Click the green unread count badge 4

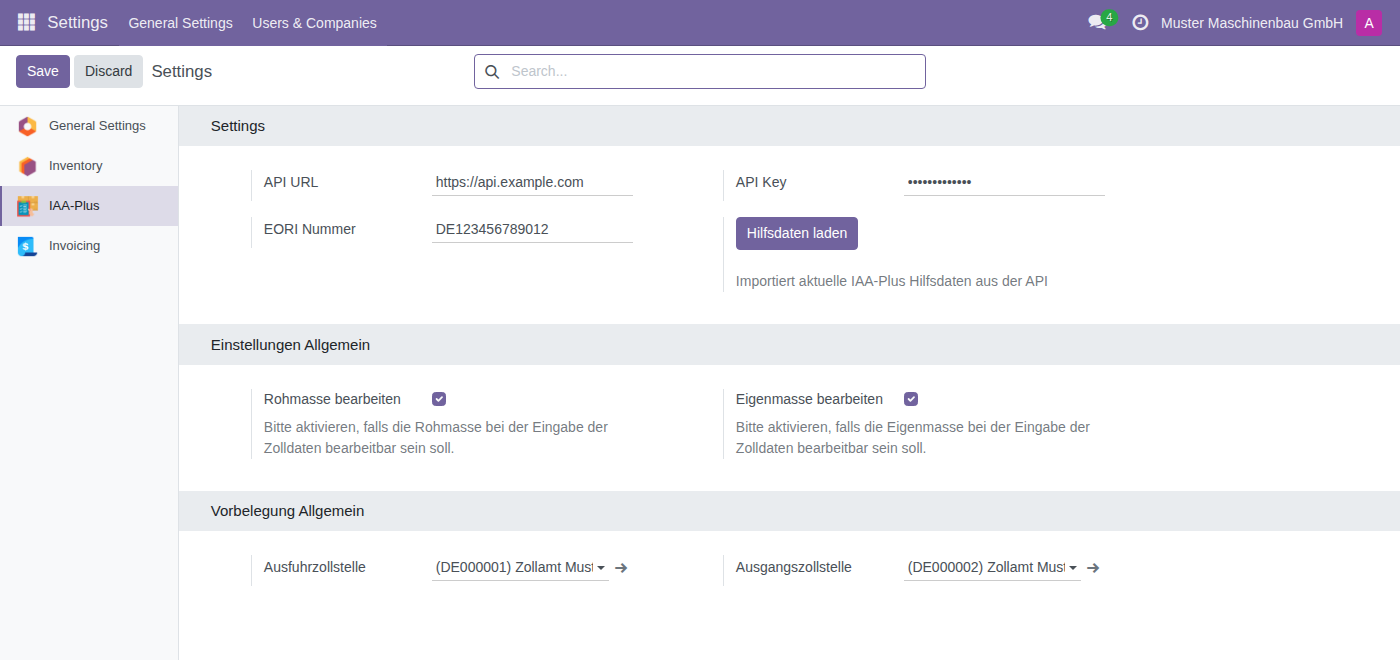pyautogui.click(x=1109, y=17)
